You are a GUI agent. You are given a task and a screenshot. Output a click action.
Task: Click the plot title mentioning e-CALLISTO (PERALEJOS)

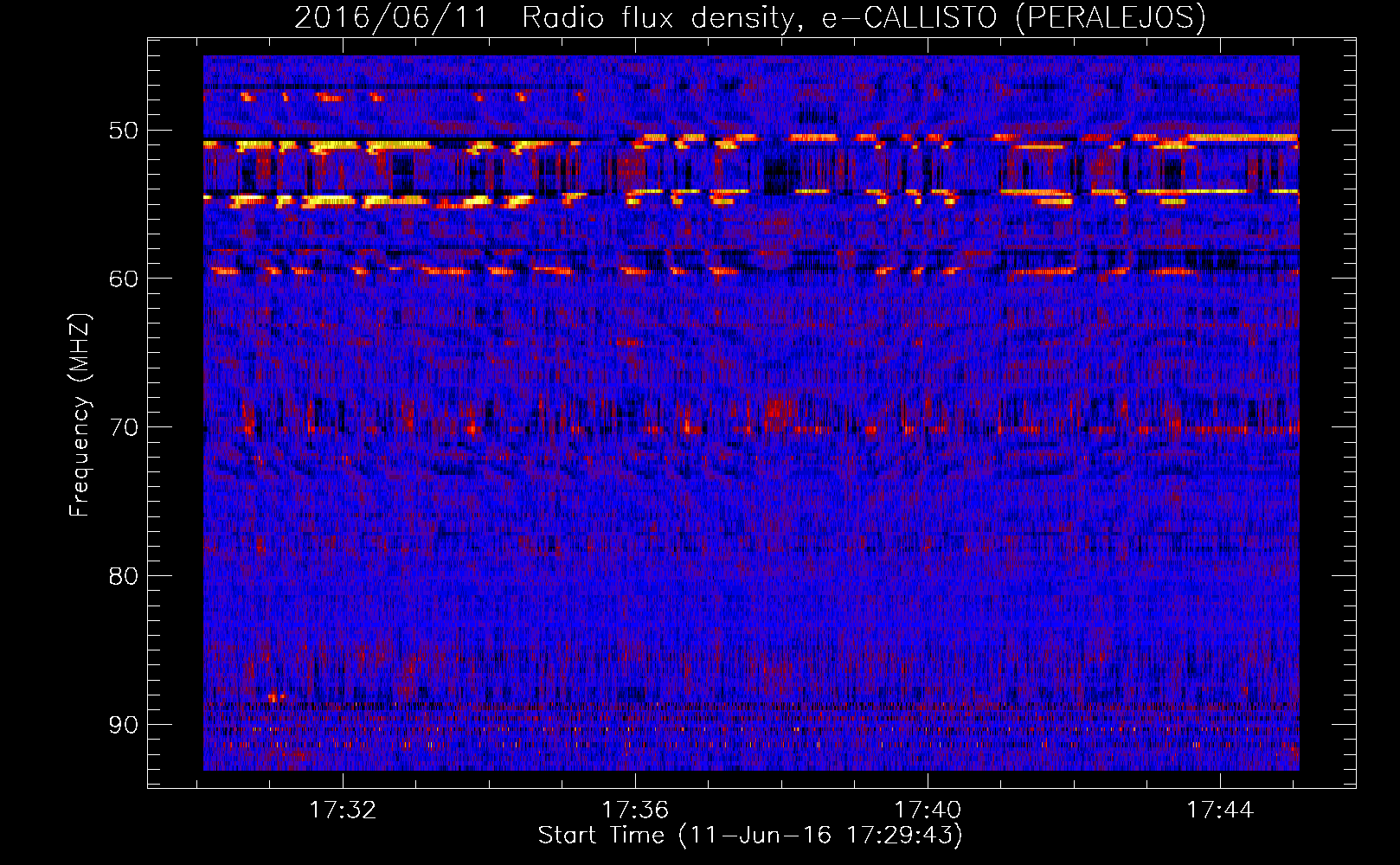[x=749, y=18]
